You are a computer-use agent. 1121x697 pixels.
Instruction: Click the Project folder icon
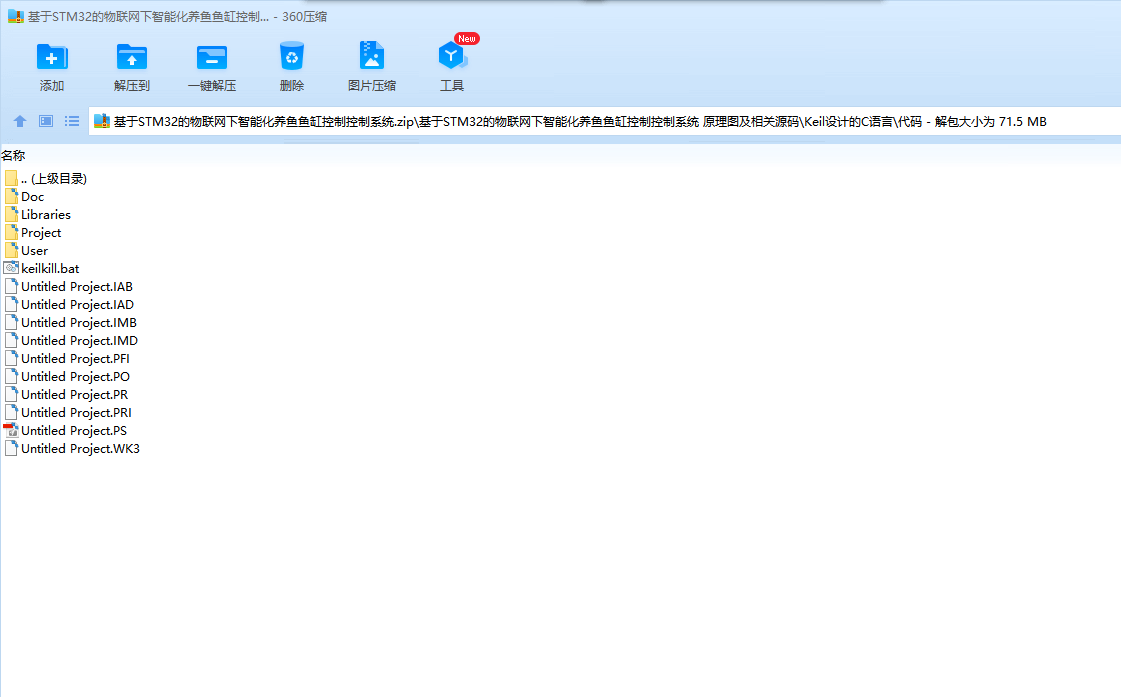pyautogui.click(x=11, y=232)
